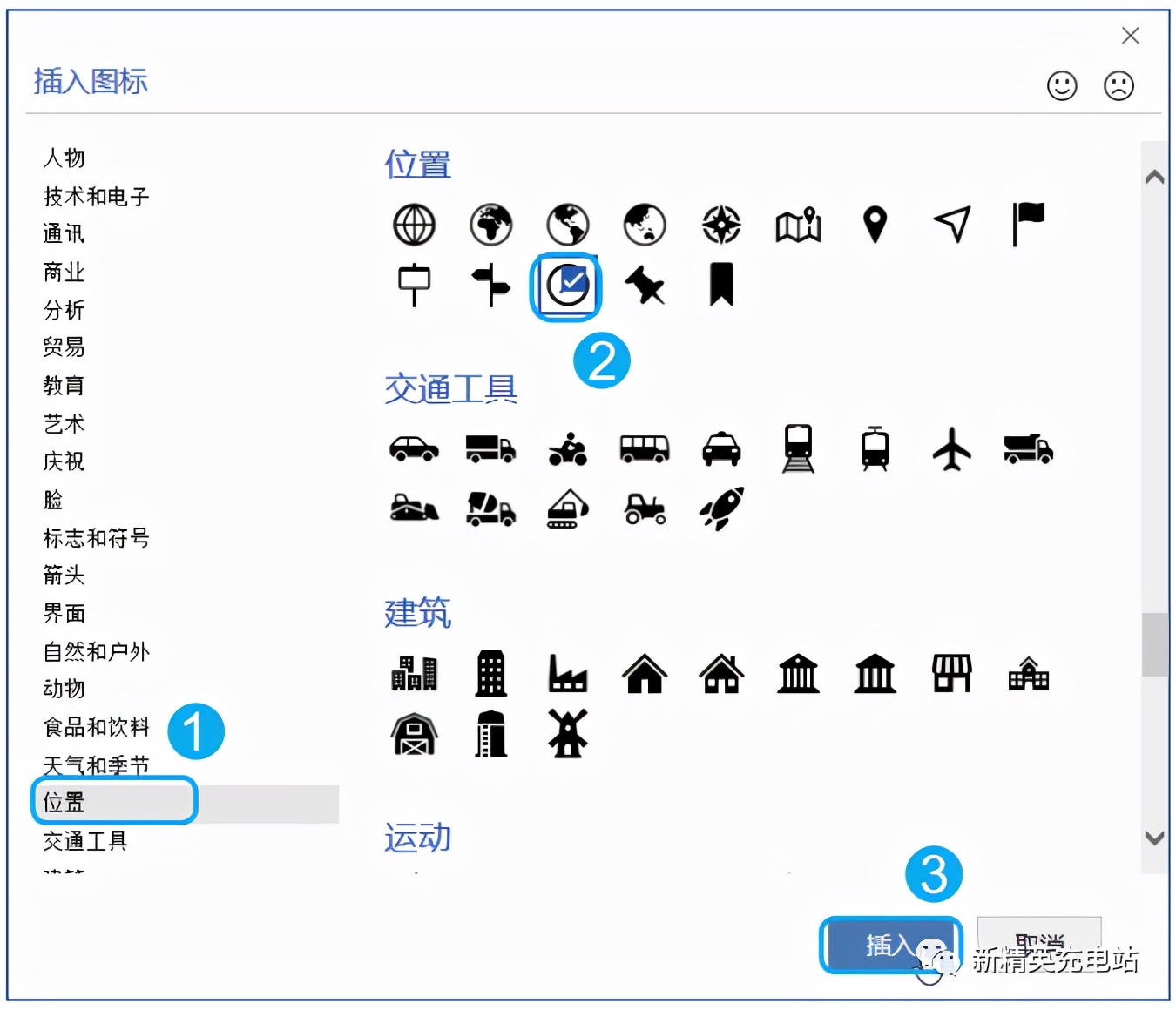The height and width of the screenshot is (1010, 1176).
Task: Choose the windmill icon under 建筑
Action: pos(567,734)
